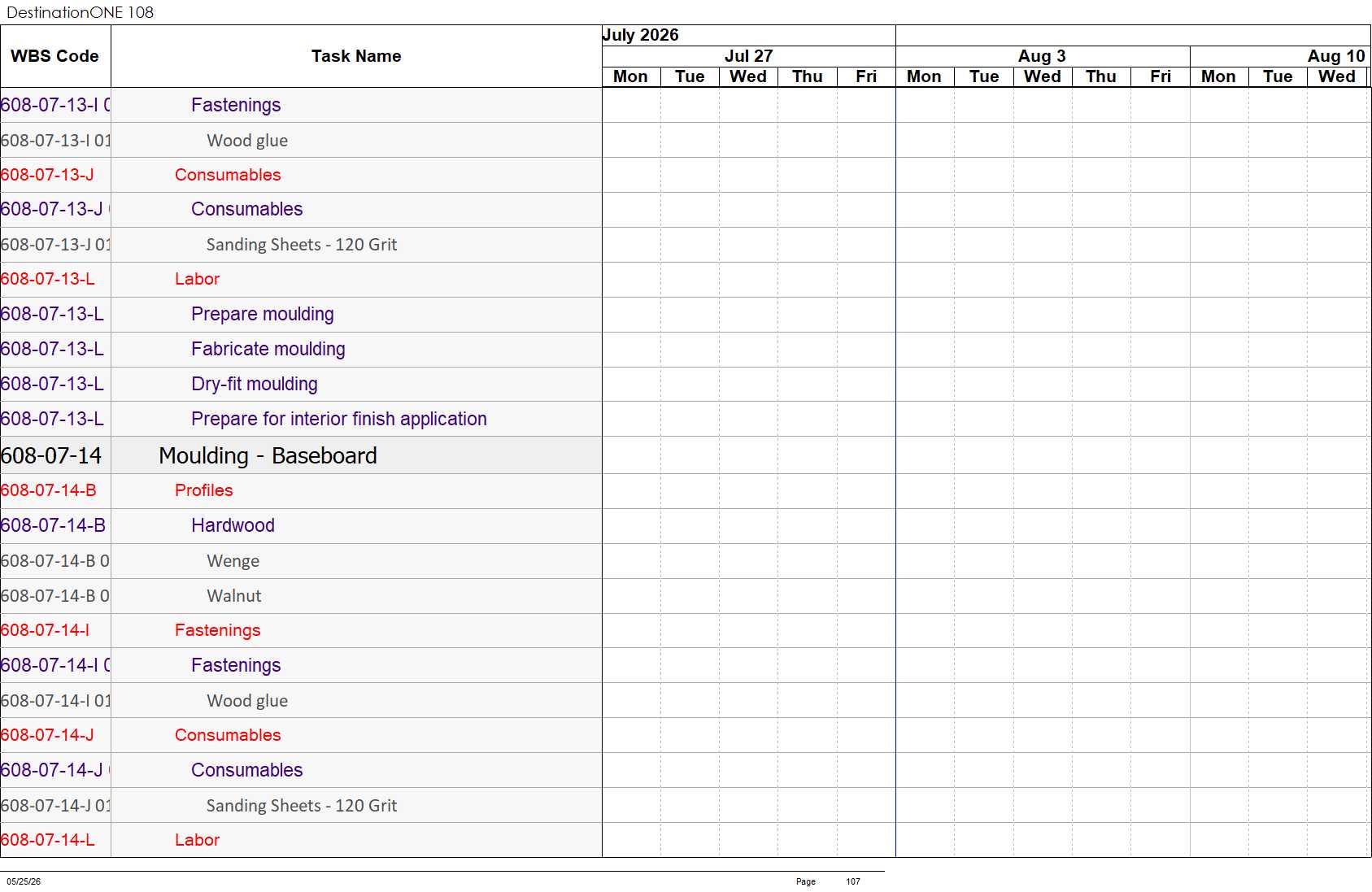Click the July 2026 month header
Viewport: 1372px width, 892px height.
click(640, 35)
